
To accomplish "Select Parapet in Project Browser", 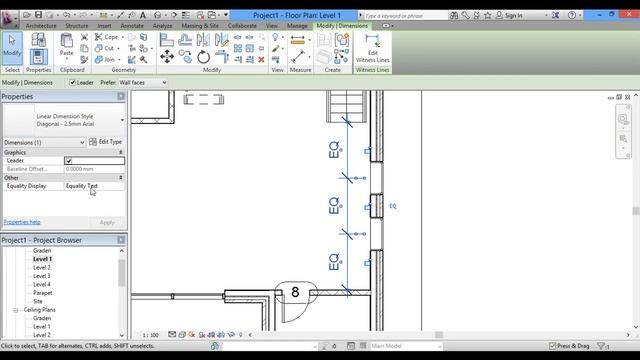I will click(42, 293).
